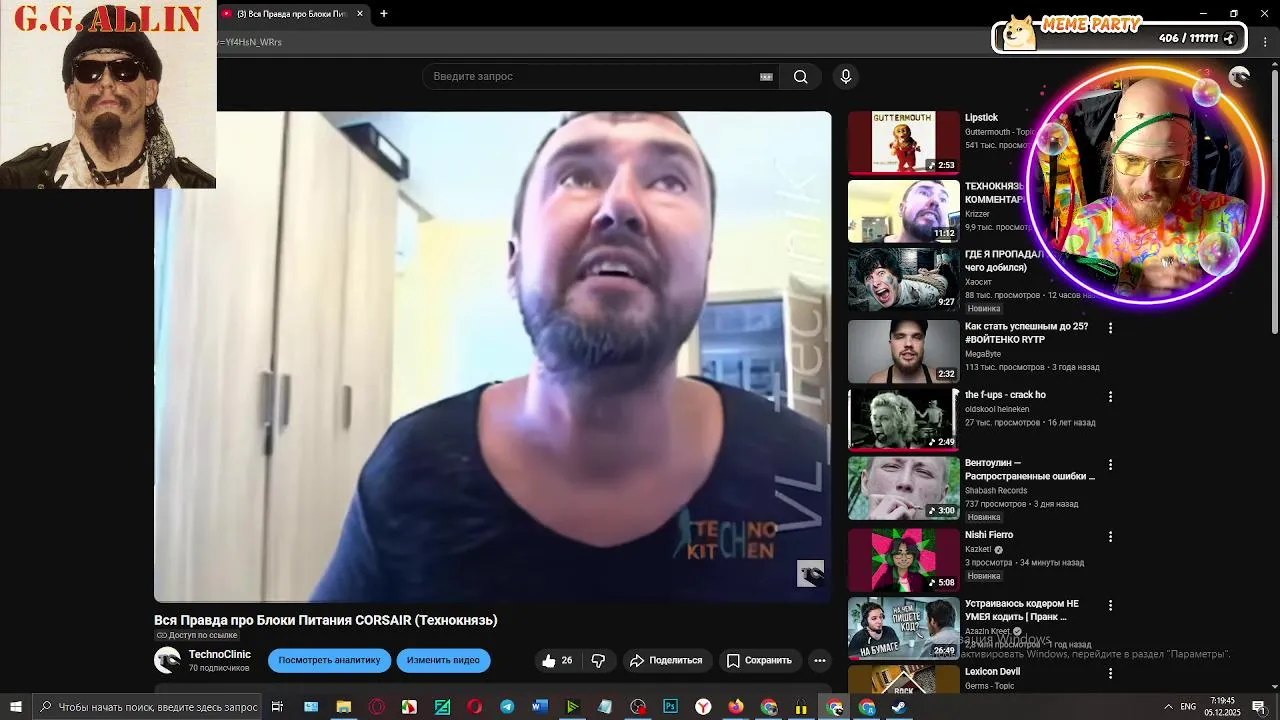Click 'Доступ по ссылке' visibility label
The image size is (1280, 720).
point(197,635)
